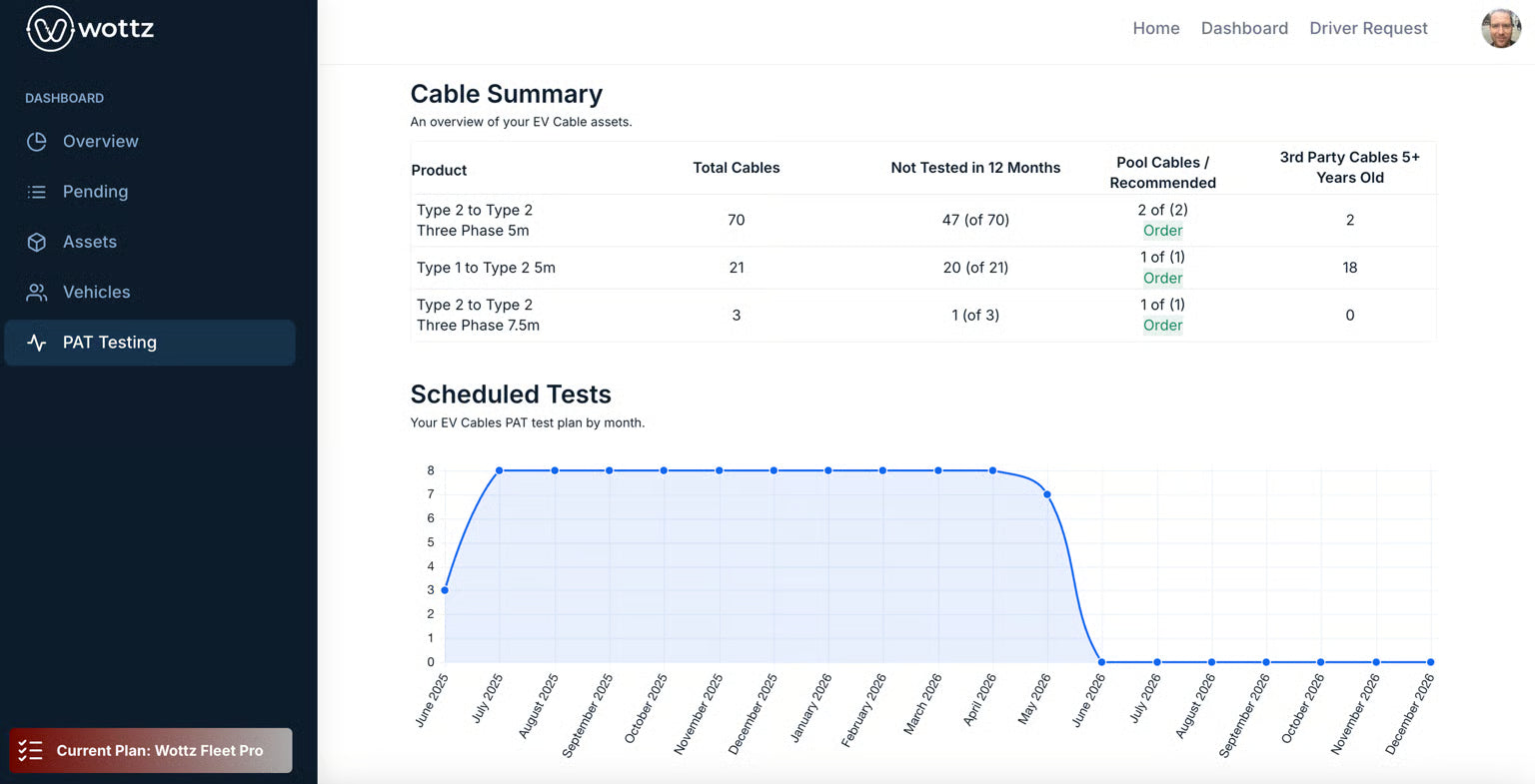Select the May 2026 chart data point
This screenshot has width=1535, height=784.
coord(1046,494)
